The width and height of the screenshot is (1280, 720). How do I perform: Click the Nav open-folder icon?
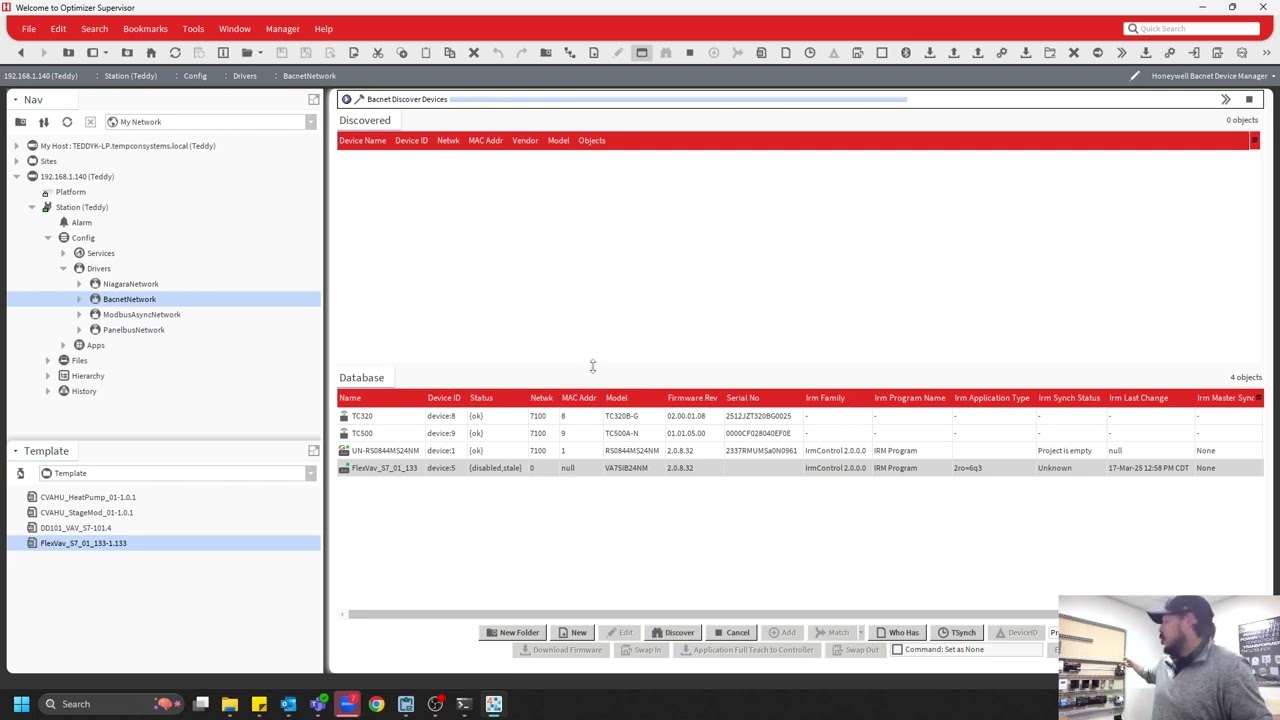click(20, 122)
